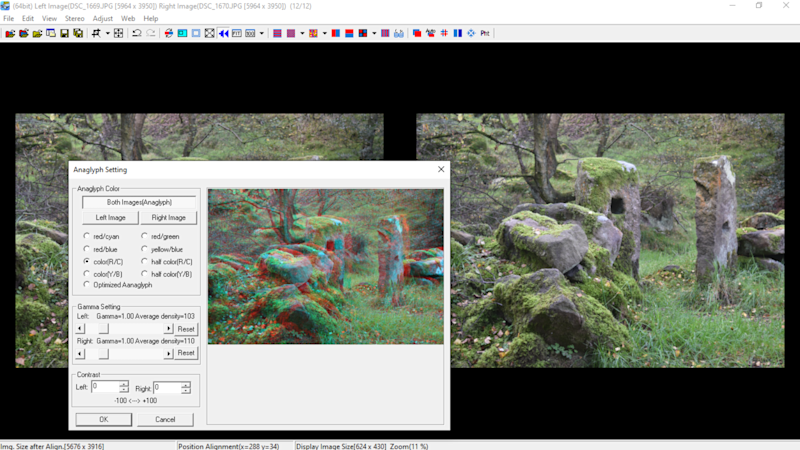Open the dropdown beside the colorful anaglyph icon
This screenshot has width=800, height=450.
click(324, 33)
